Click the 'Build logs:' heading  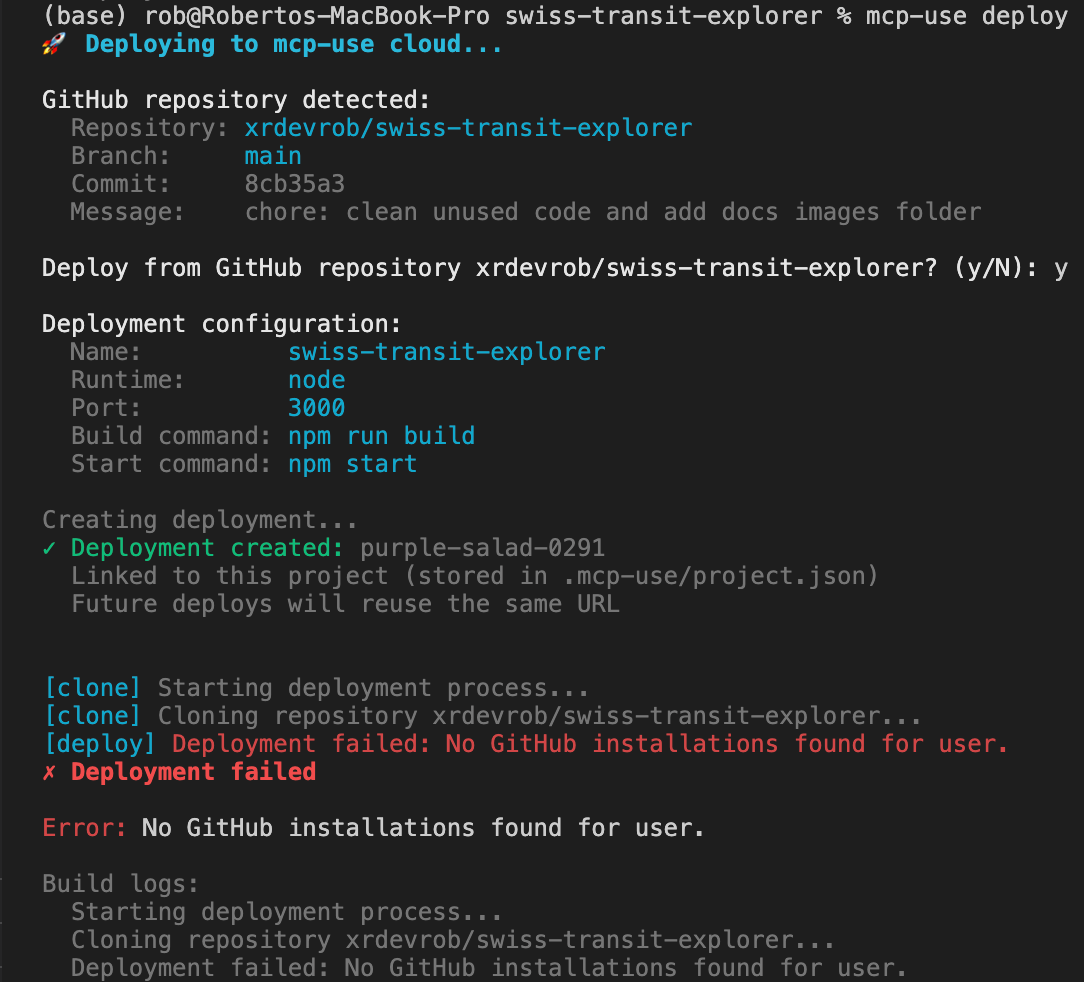point(120,884)
